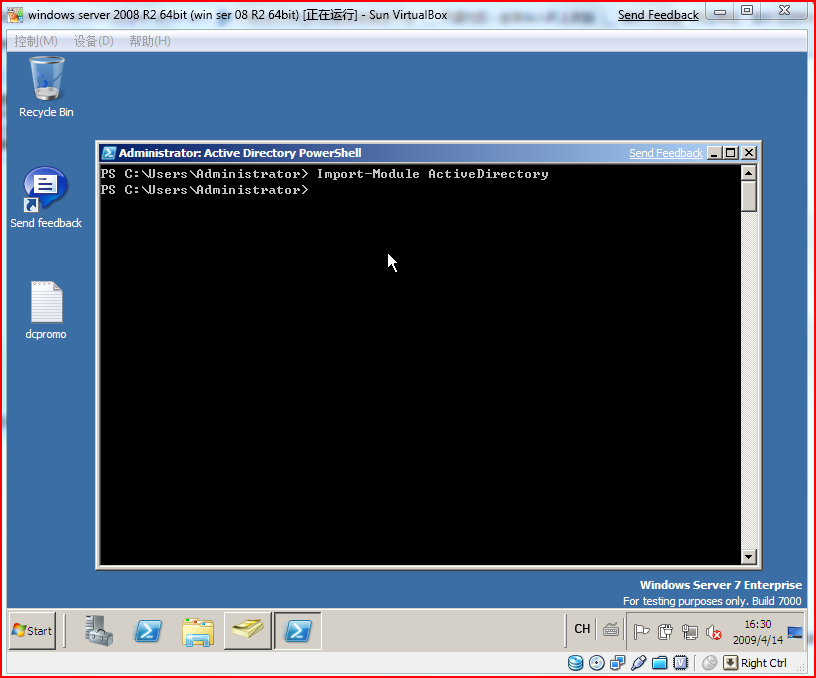Click the empty PowerShell prompt line
The height and width of the screenshot is (678, 816).
pos(205,190)
